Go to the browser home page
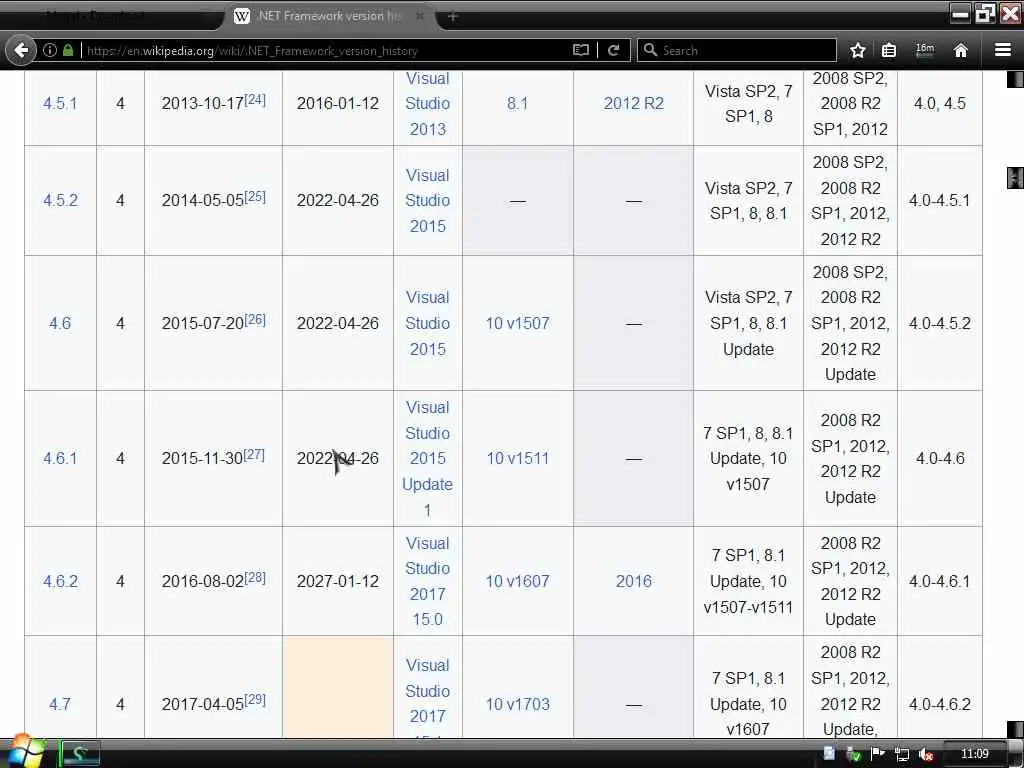 pos(960,50)
